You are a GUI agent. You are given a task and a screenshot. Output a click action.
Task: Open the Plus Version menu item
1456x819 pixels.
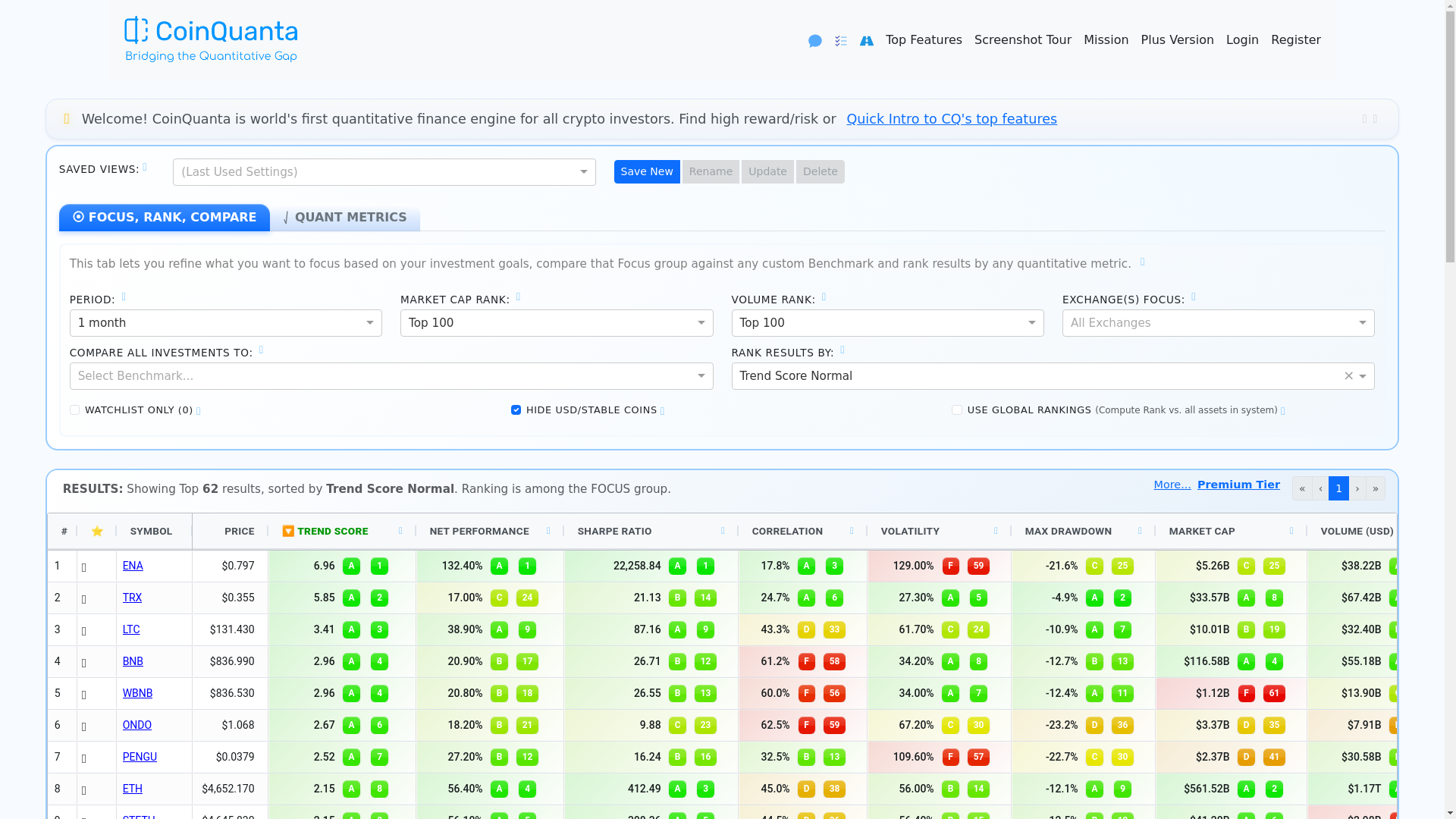click(1177, 40)
